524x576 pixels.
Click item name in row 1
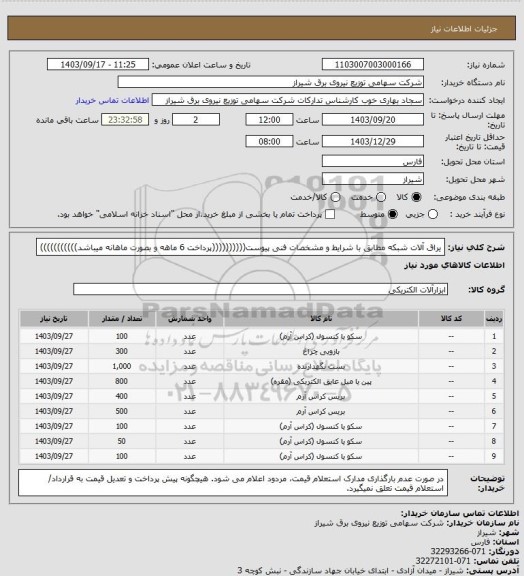321,336
